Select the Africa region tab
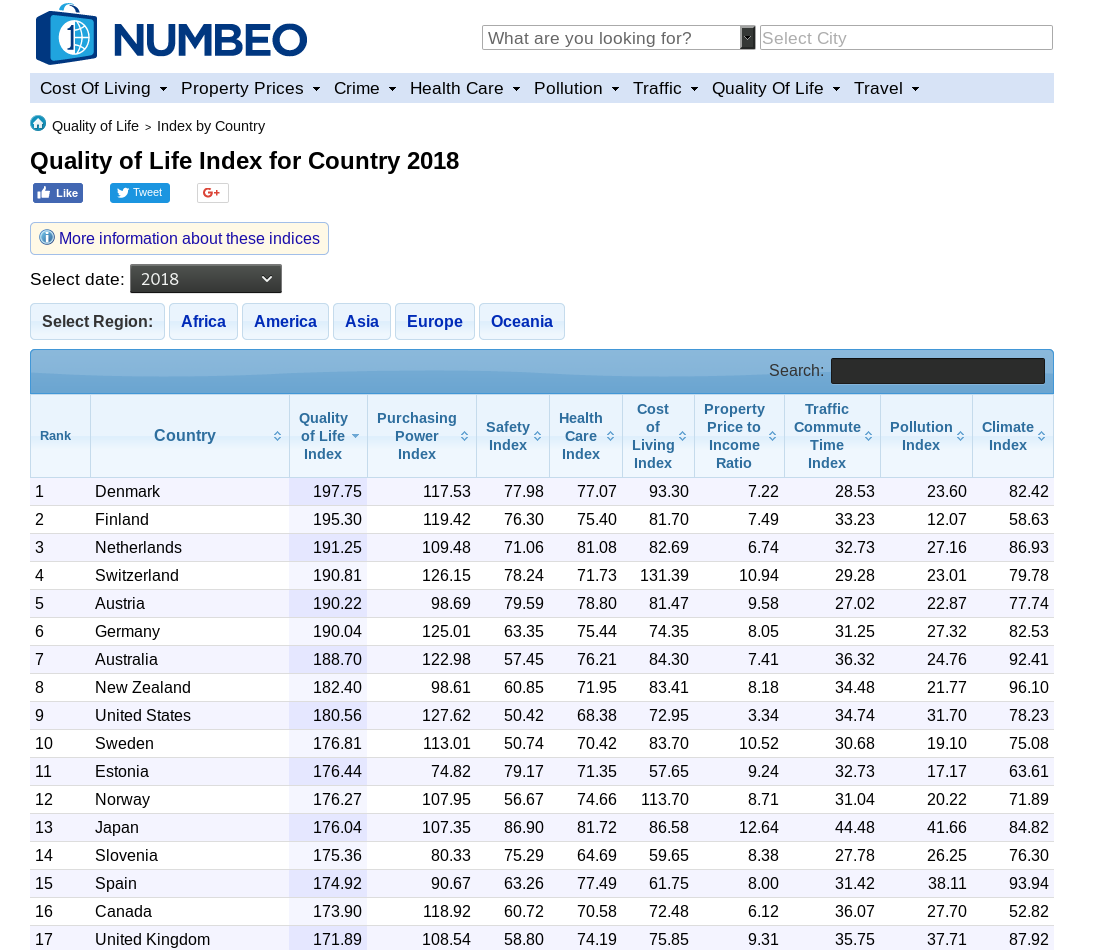This screenshot has width=1099, height=950. pos(203,321)
